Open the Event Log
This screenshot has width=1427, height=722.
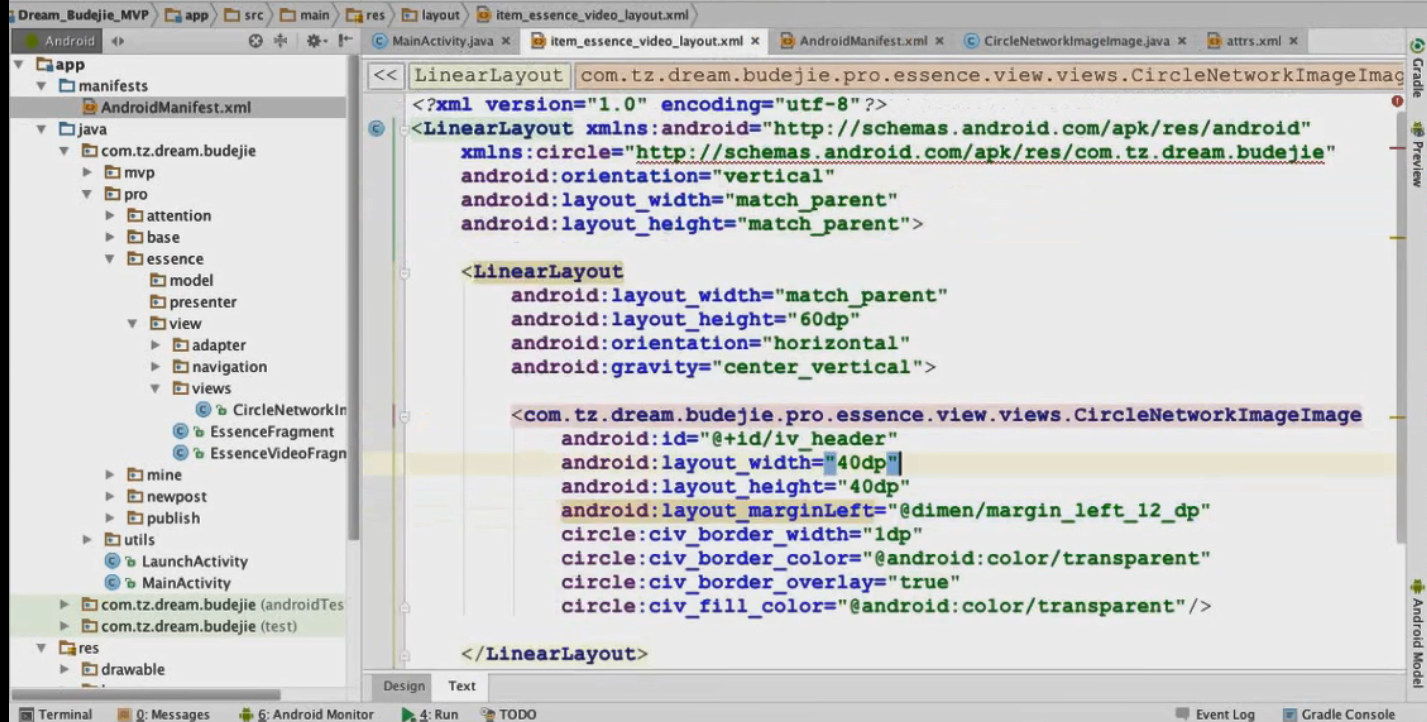(1215, 714)
